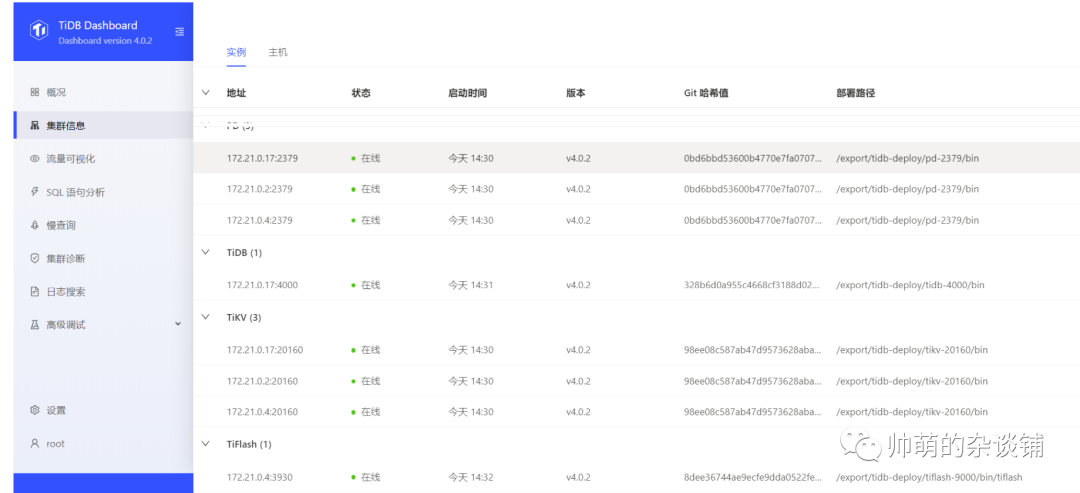Screen dimensions: 1080x493
Task: Collapse the TiKV (3) group
Action: [206, 317]
